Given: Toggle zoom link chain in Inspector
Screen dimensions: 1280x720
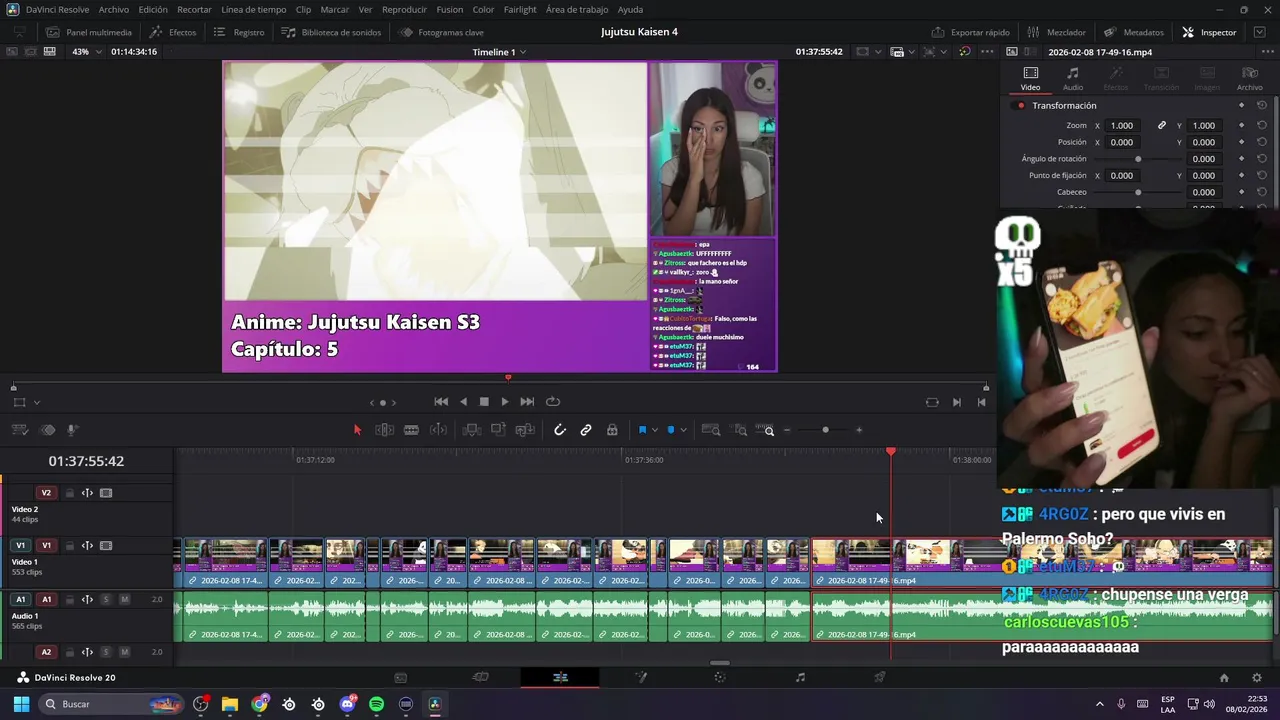Looking at the screenshot, I should (1162, 125).
